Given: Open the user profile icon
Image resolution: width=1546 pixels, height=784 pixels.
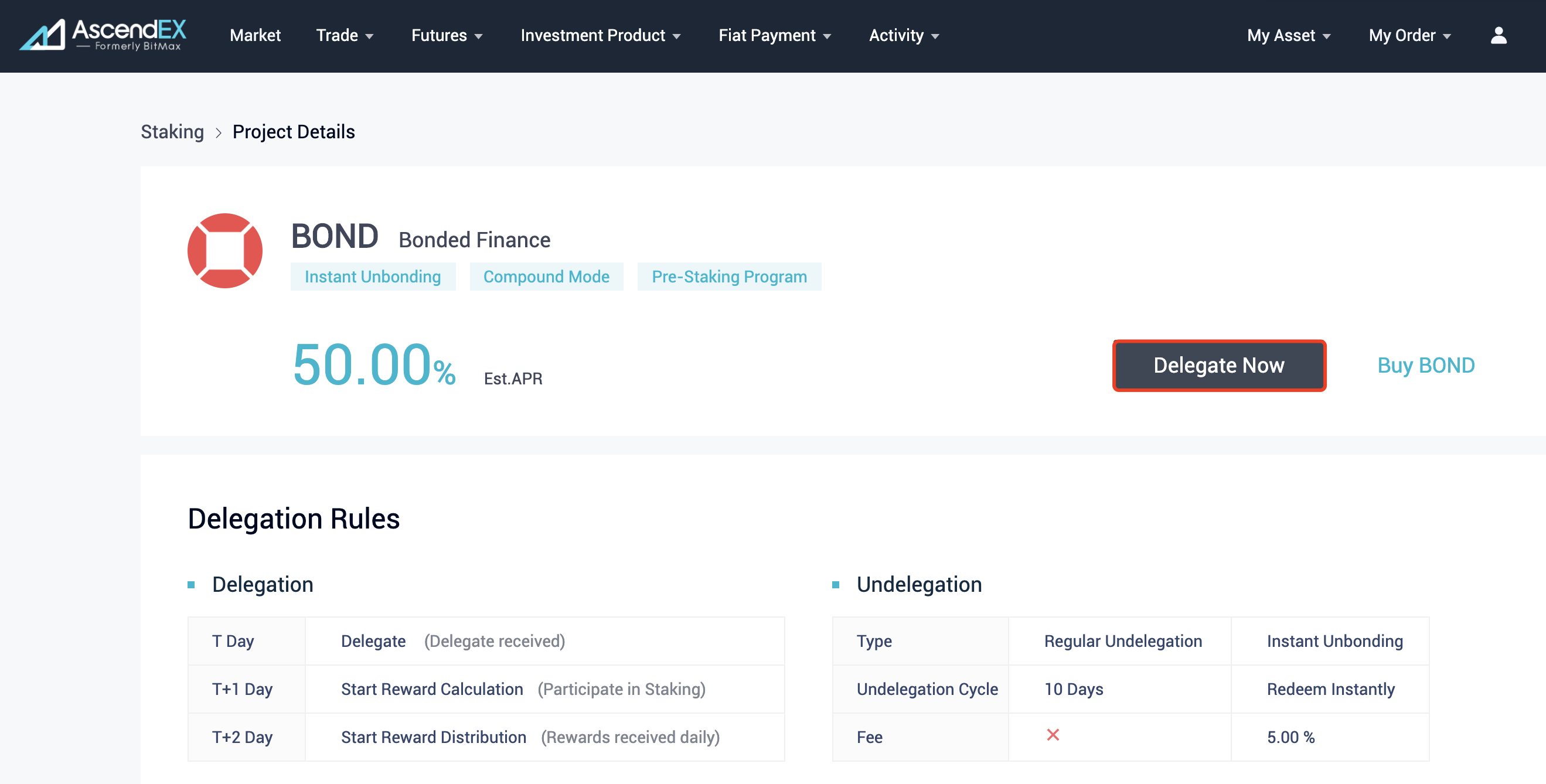Looking at the screenshot, I should click(1498, 35).
